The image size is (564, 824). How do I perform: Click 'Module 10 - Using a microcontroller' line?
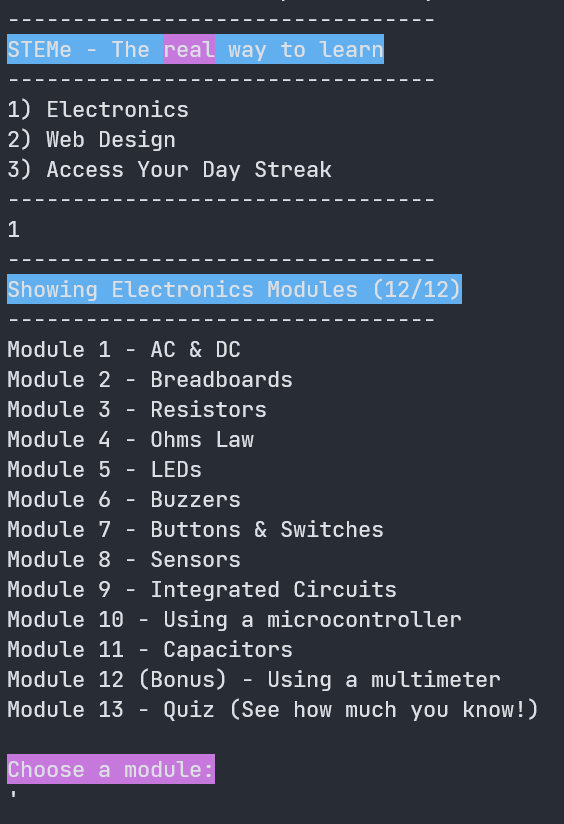[x=234, y=619]
